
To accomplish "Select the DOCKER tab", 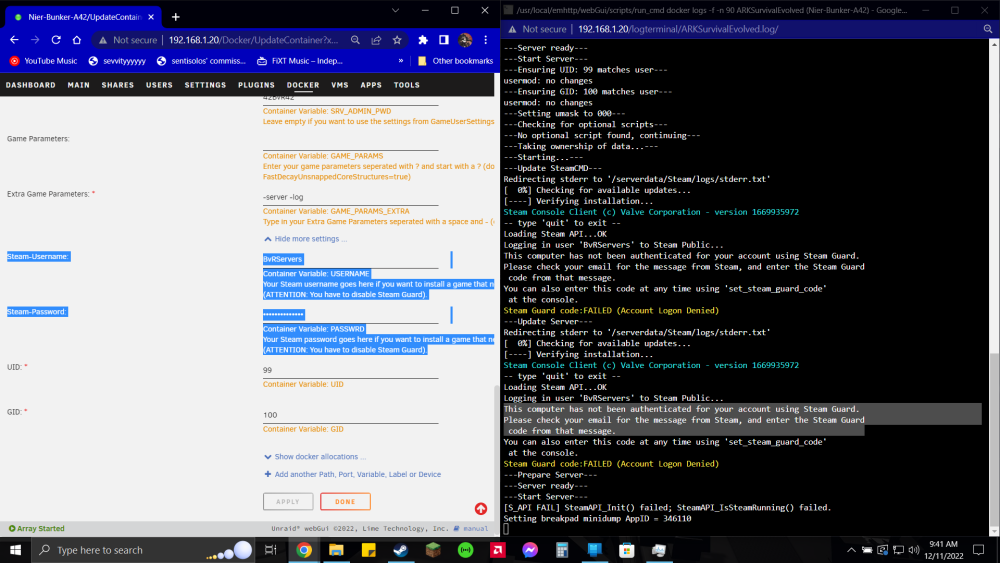I will 303,85.
